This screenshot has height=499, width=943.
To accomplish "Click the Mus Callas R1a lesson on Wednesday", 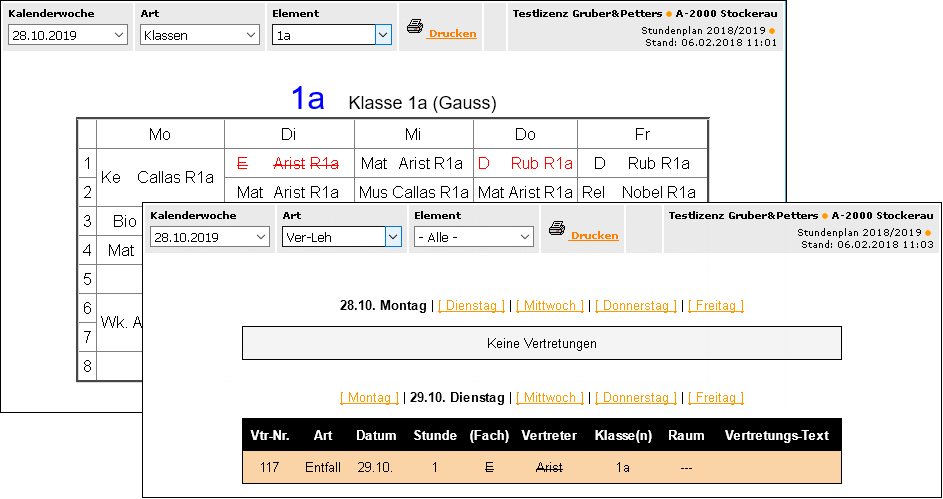I will click(x=413, y=192).
